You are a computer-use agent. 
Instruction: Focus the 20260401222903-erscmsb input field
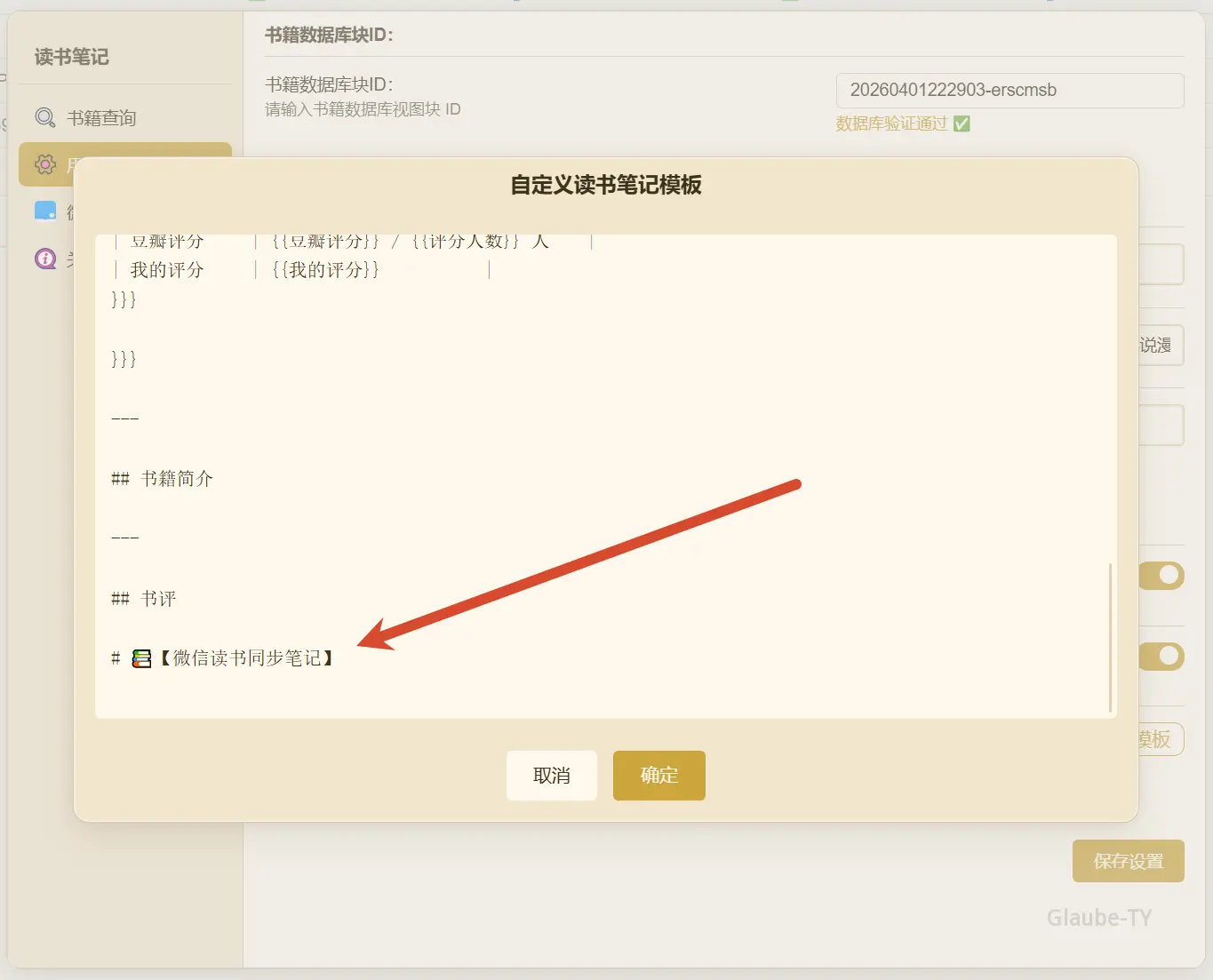pyautogui.click(x=1010, y=90)
